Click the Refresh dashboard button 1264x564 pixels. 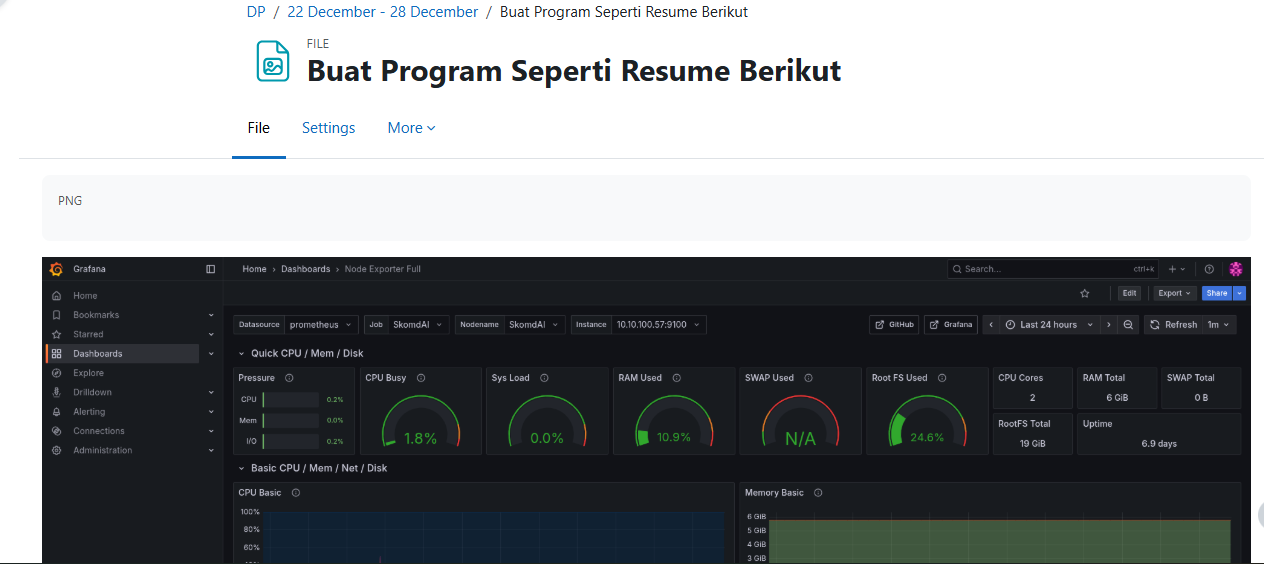(1173, 325)
